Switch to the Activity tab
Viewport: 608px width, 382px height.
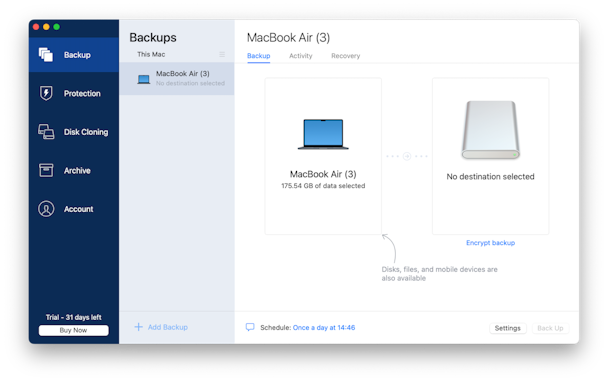(301, 56)
